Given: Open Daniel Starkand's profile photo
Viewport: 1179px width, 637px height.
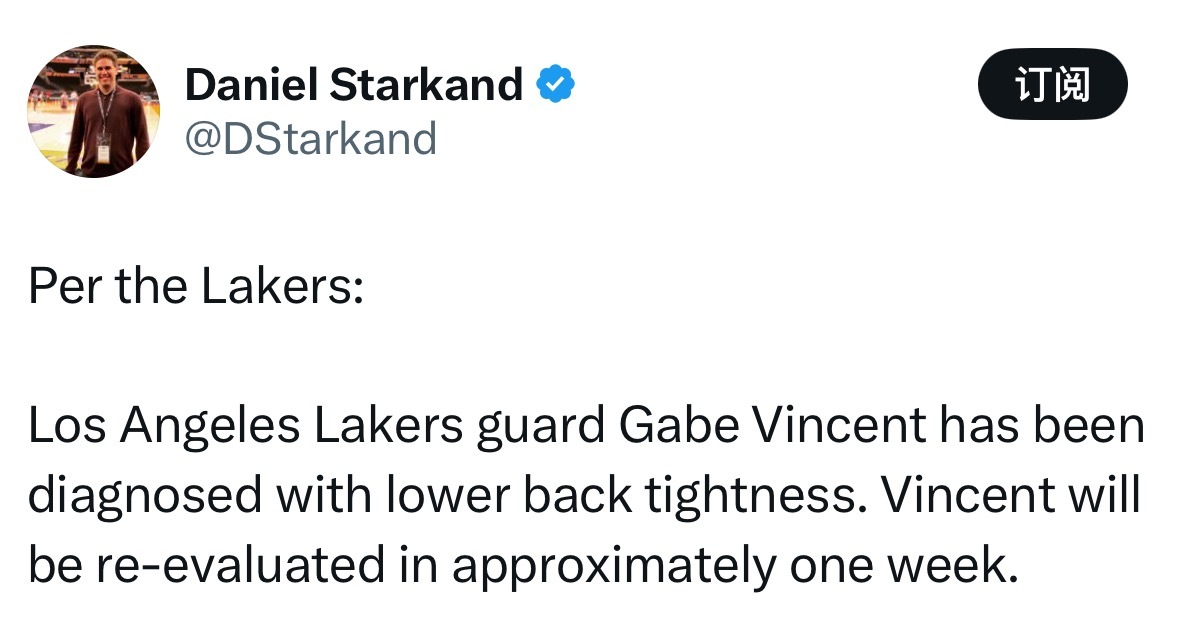Looking at the screenshot, I should pyautogui.click(x=93, y=112).
